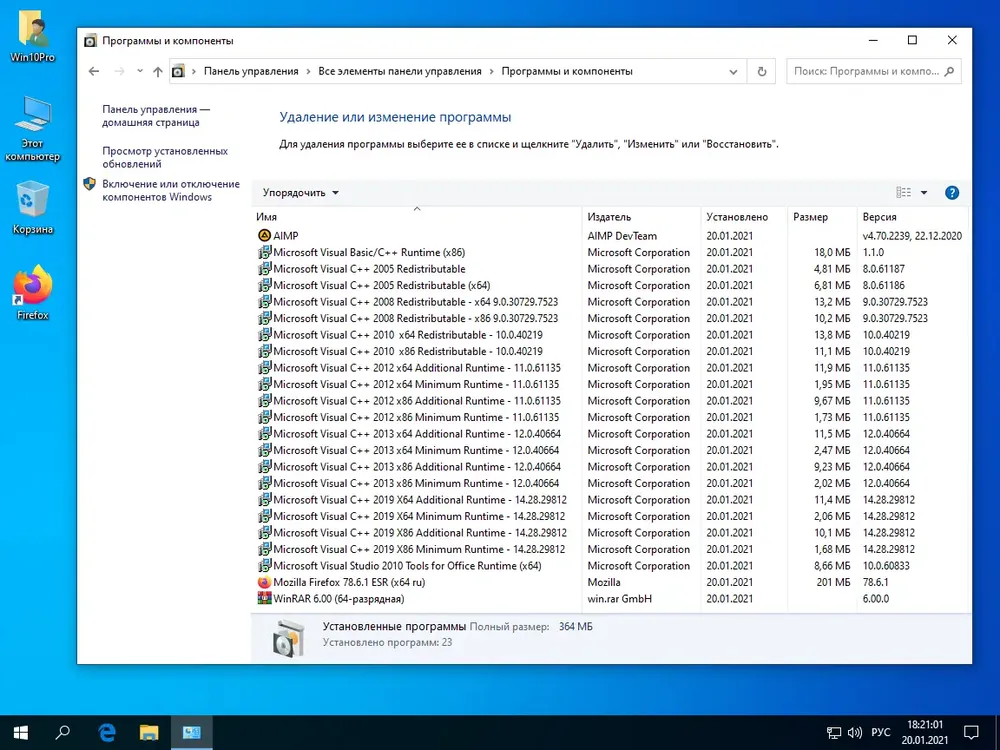
Task: Click version cell v4.70.2239, 22.12.2020
Action: coord(912,235)
